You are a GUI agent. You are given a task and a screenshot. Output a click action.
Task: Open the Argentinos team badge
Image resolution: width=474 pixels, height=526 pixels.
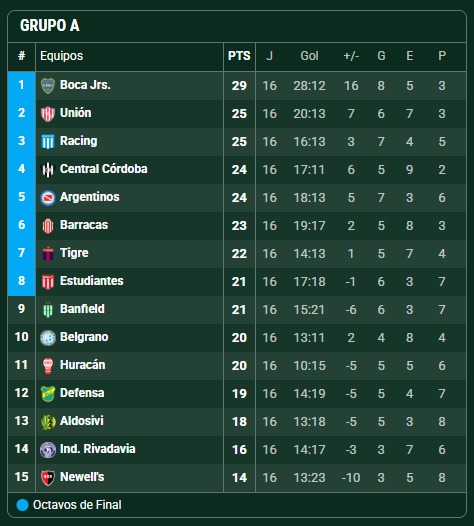tap(48, 198)
